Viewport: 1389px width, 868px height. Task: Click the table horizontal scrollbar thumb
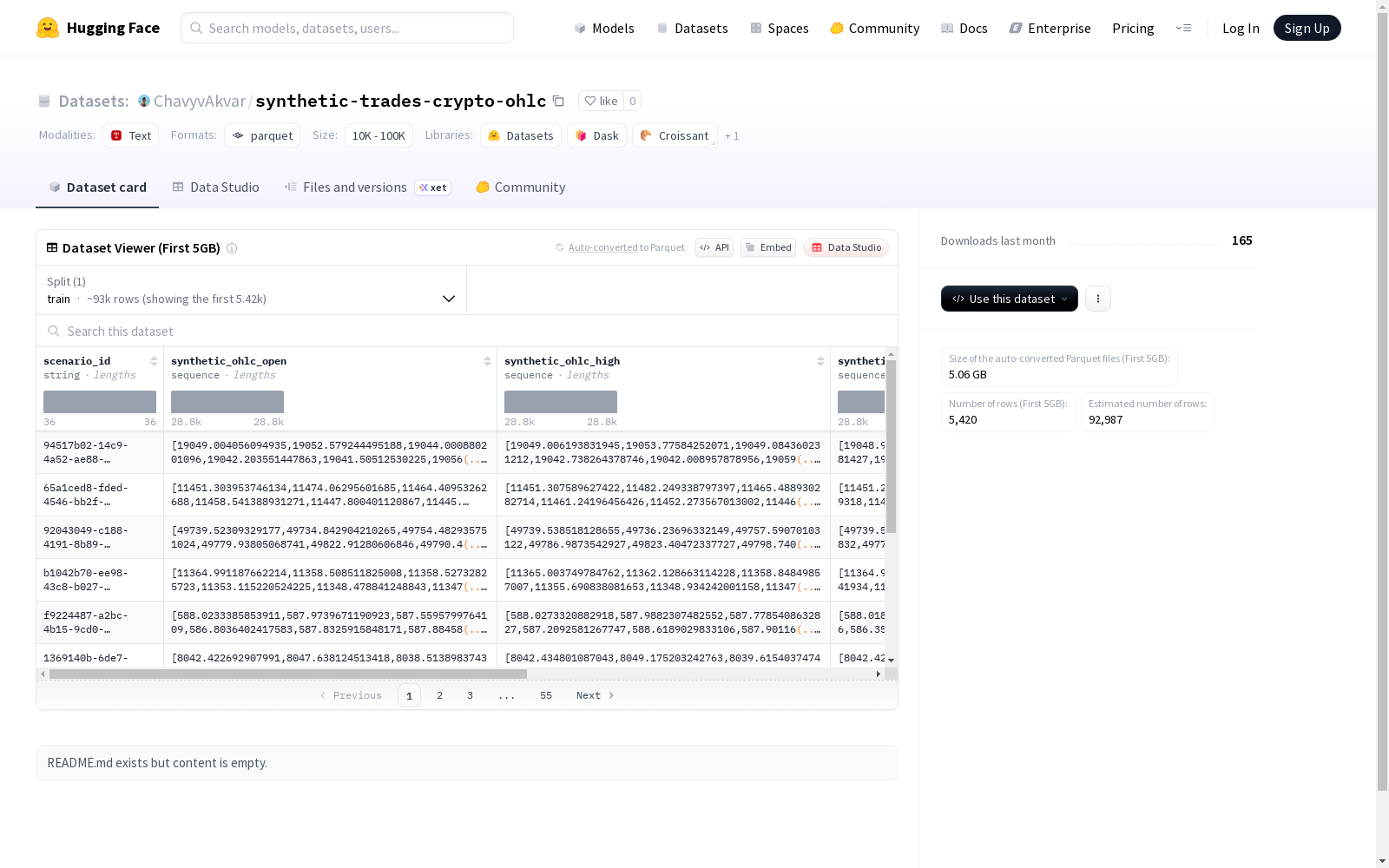(288, 674)
